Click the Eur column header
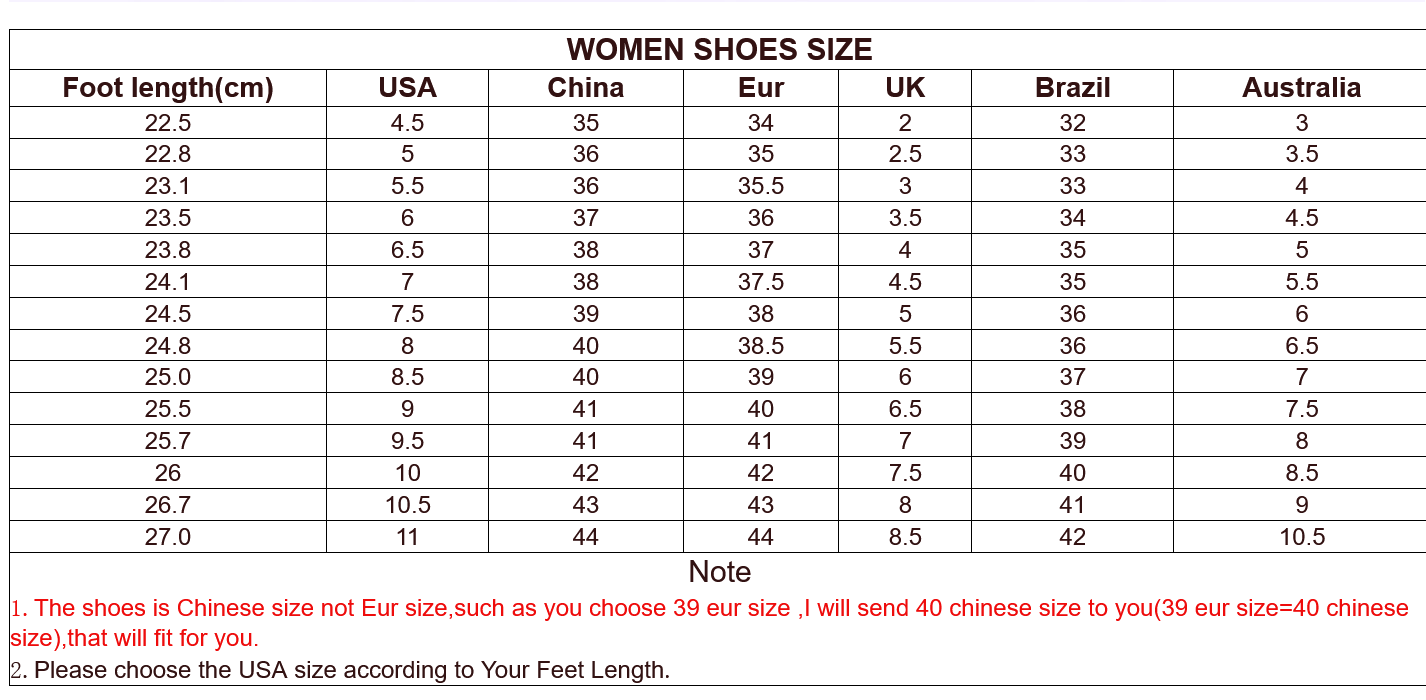Image resolution: width=1426 pixels, height=700 pixels. (761, 88)
